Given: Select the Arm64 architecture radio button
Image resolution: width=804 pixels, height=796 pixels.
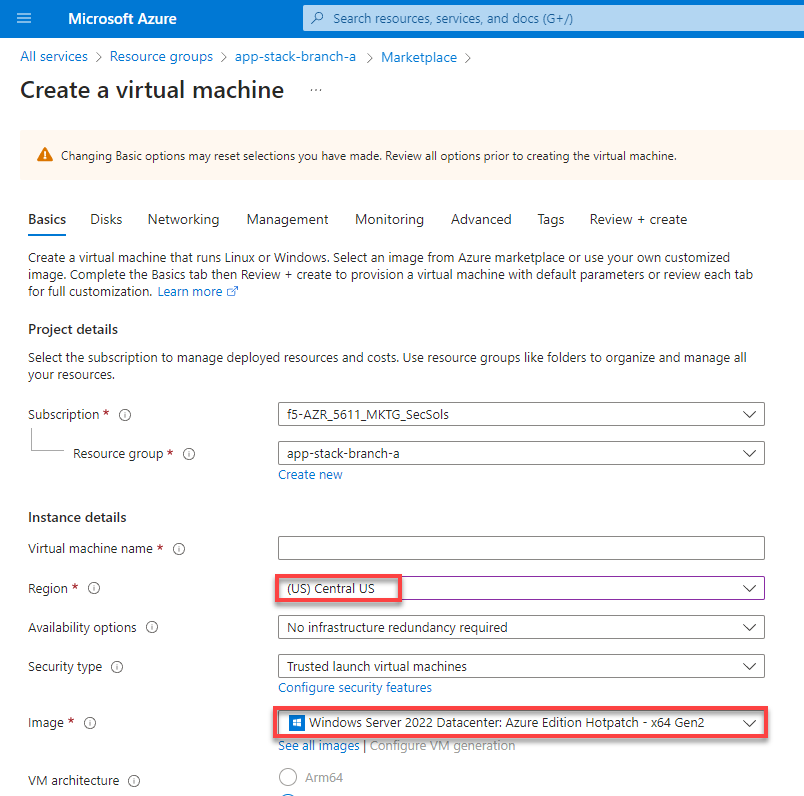Looking at the screenshot, I should pyautogui.click(x=288, y=777).
